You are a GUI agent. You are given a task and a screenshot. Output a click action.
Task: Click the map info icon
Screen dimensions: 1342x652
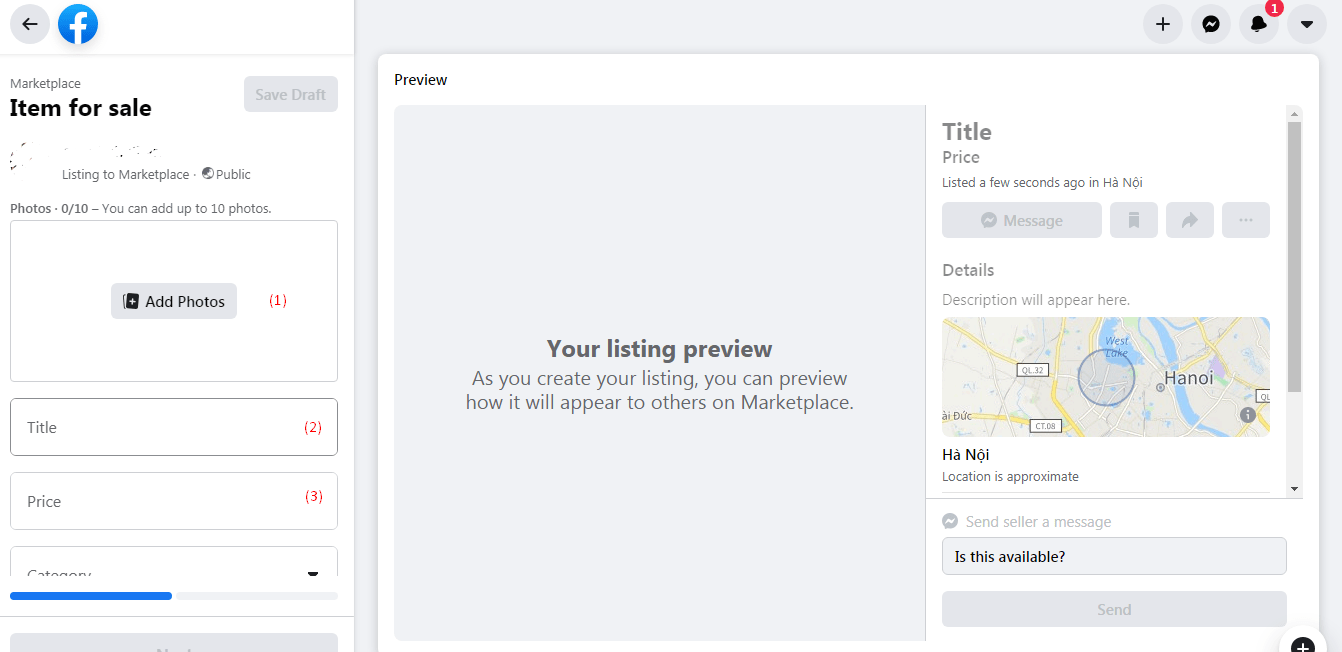[x=1248, y=414]
